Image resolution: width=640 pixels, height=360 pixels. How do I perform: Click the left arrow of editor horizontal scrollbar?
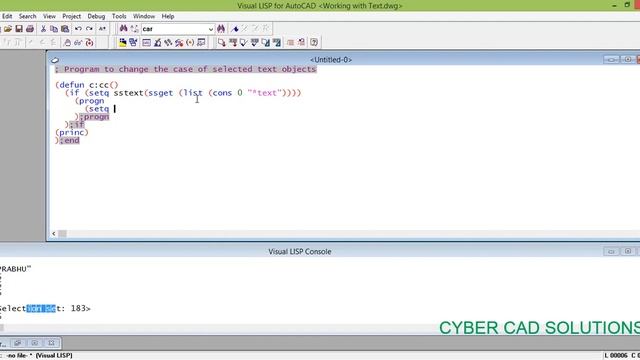pos(53,234)
